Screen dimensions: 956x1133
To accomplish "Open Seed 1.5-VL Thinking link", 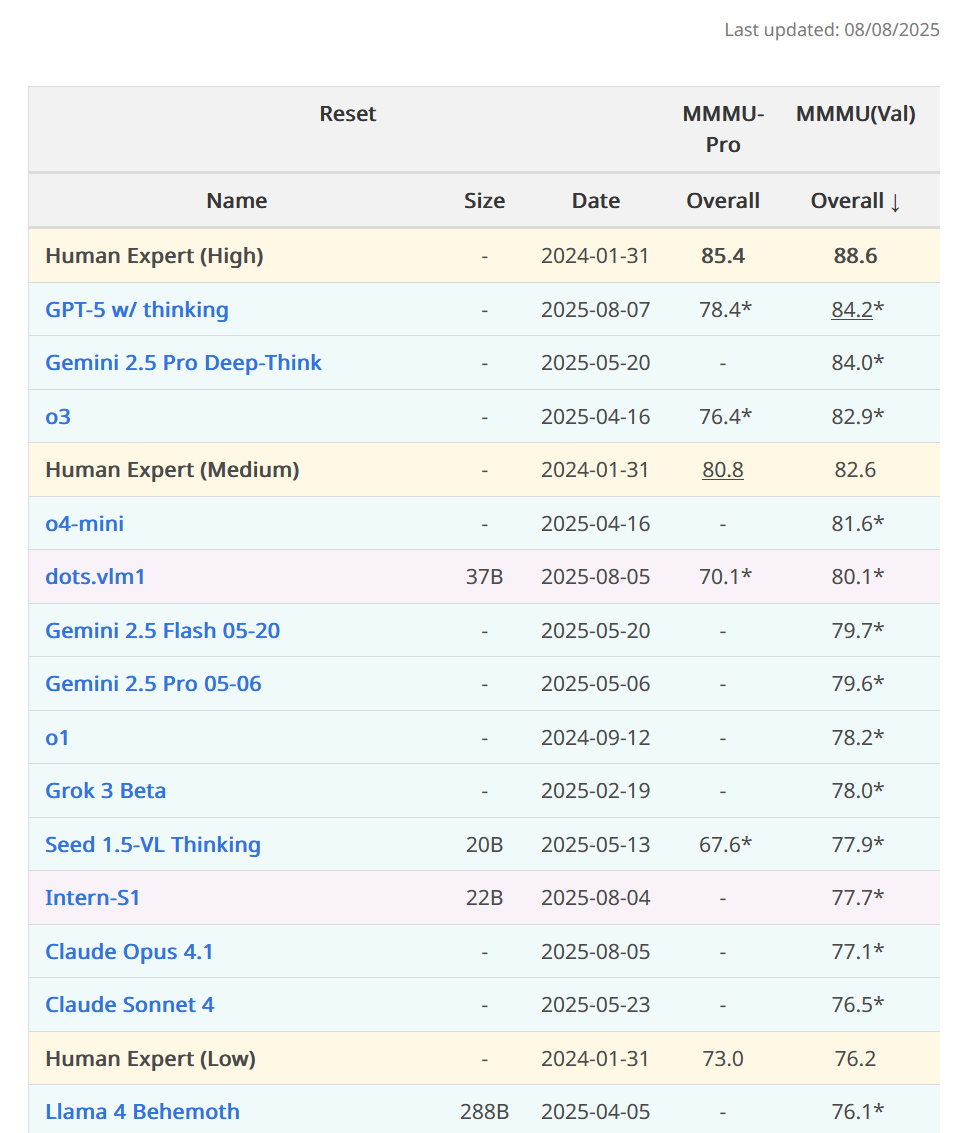I will [153, 845].
